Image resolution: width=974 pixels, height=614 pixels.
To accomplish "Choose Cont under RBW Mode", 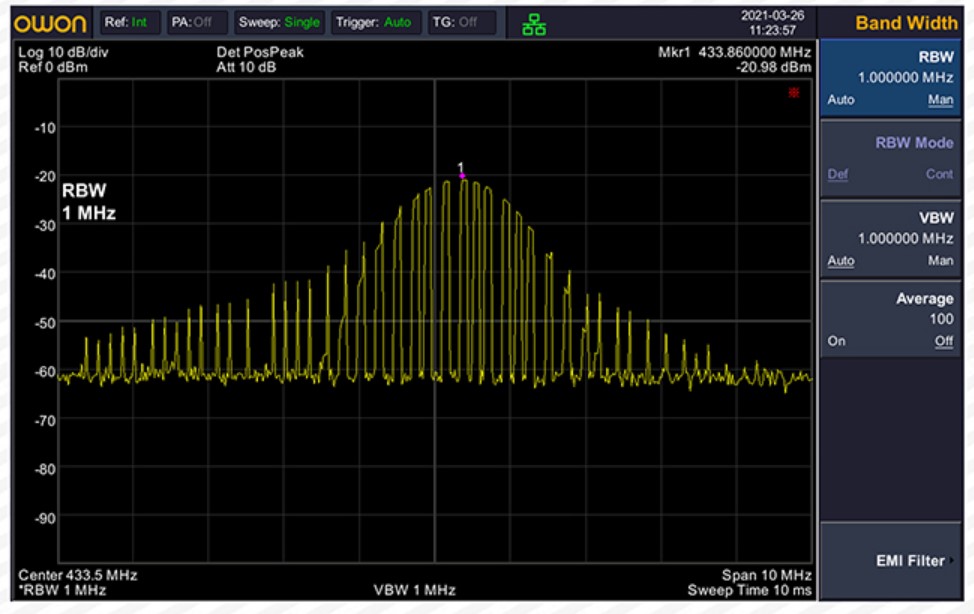I will [x=939, y=174].
